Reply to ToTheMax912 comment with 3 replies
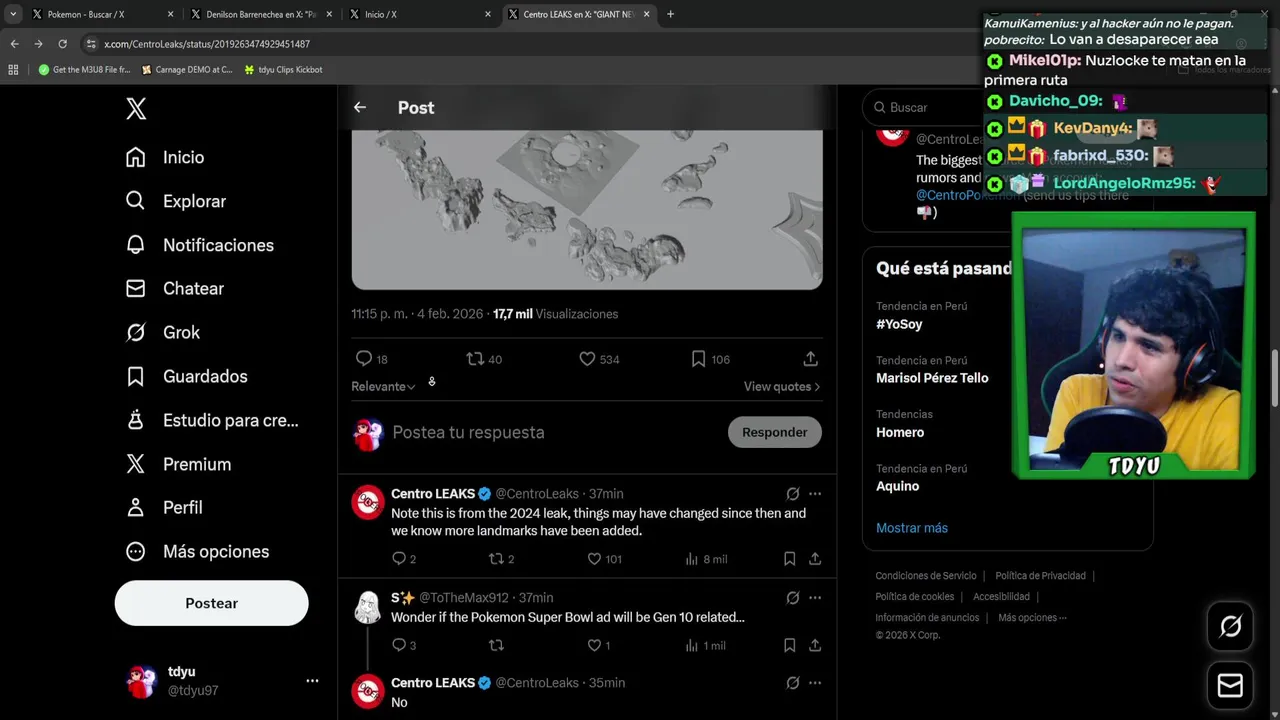Image resolution: width=1280 pixels, height=720 pixels. (399, 645)
